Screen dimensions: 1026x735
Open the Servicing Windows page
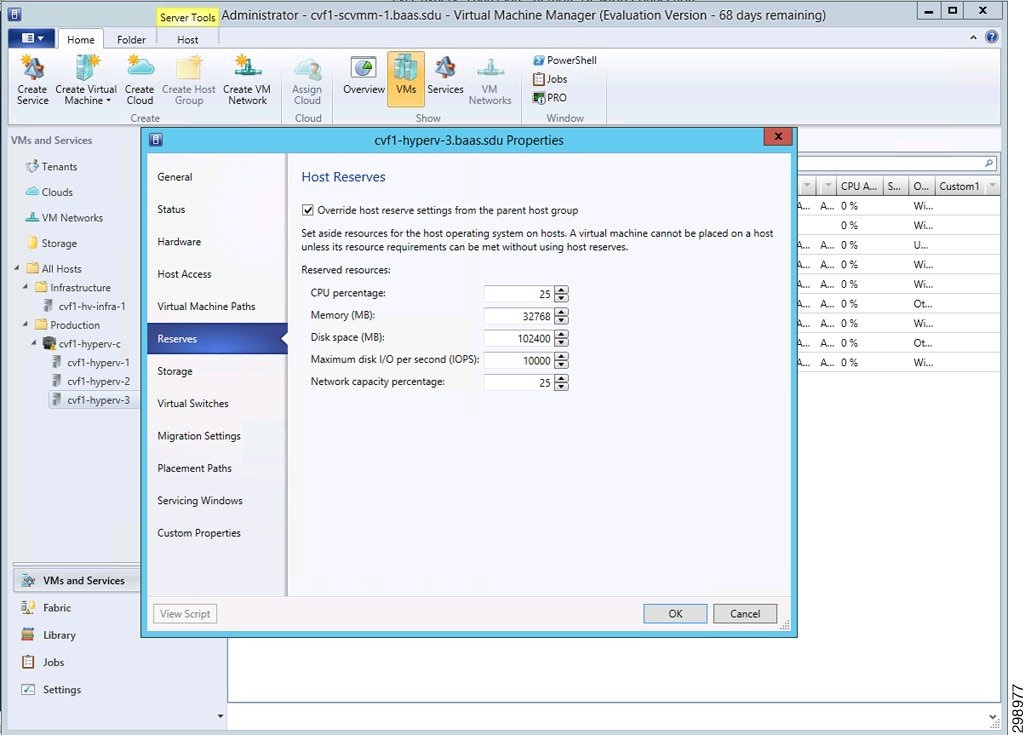click(217, 501)
